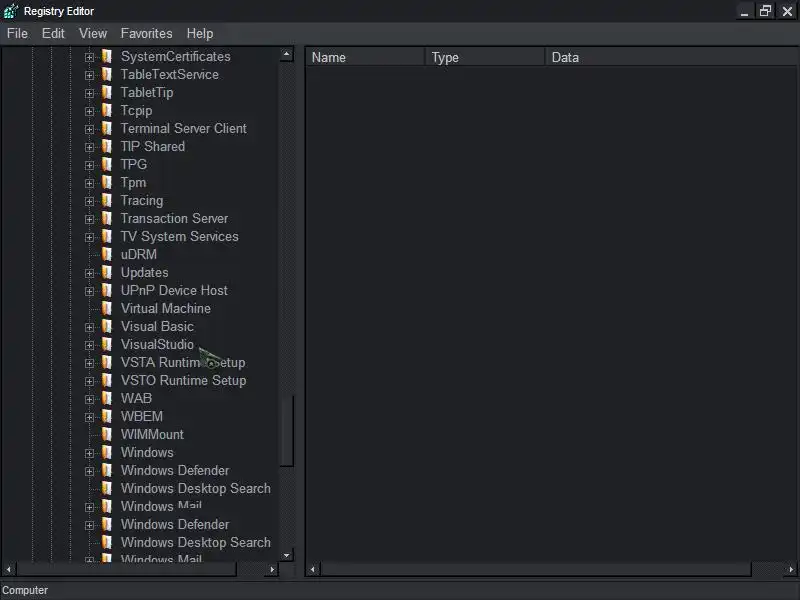Click the Tcpip key folder icon
Screen dimensions: 800x600
(x=107, y=111)
